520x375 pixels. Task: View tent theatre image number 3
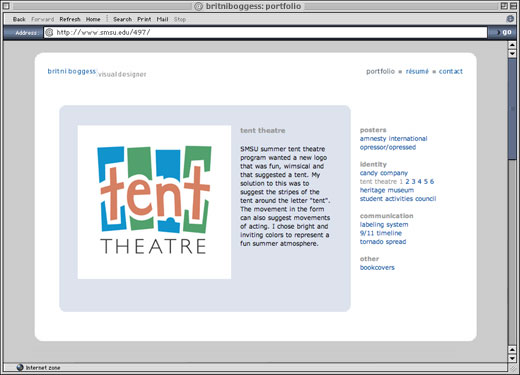click(x=413, y=181)
